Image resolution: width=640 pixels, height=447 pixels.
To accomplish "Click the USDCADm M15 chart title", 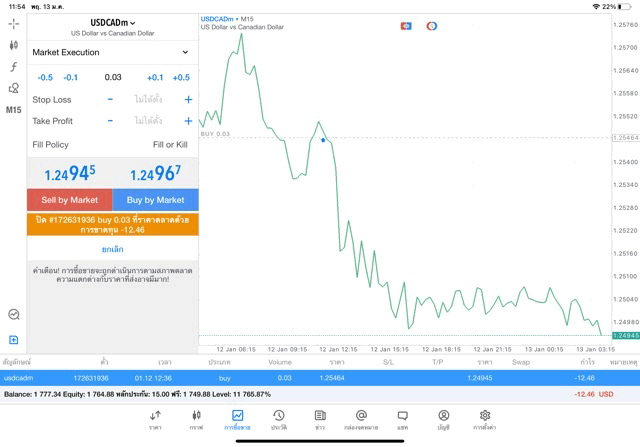I will click(x=227, y=19).
